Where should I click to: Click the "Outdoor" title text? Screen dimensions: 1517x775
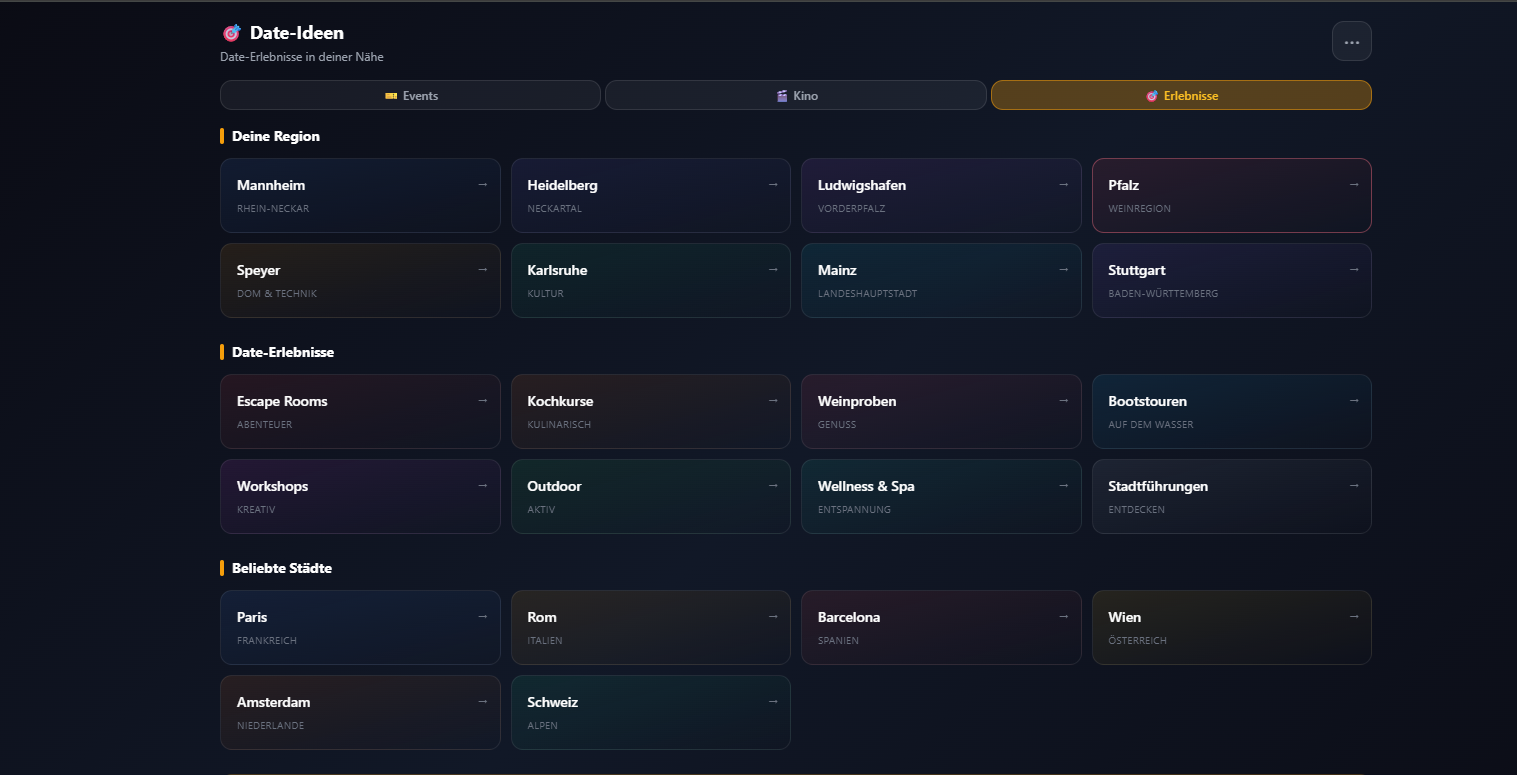pyautogui.click(x=554, y=486)
